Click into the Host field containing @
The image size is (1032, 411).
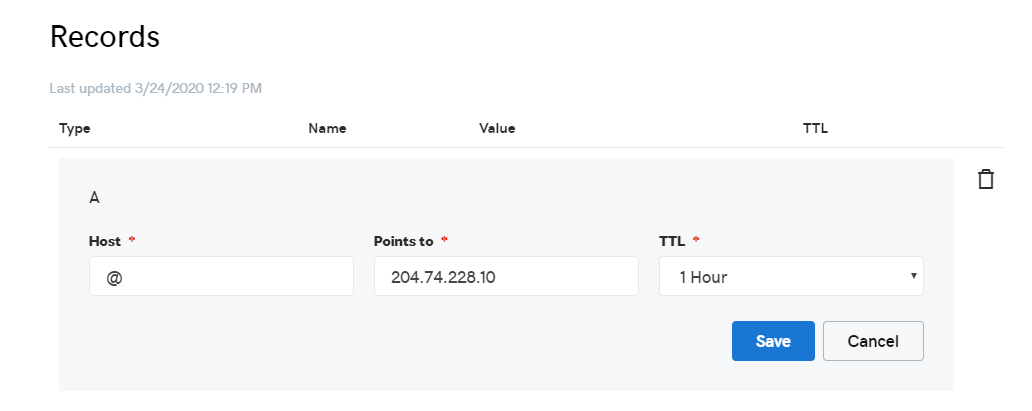tap(221, 277)
